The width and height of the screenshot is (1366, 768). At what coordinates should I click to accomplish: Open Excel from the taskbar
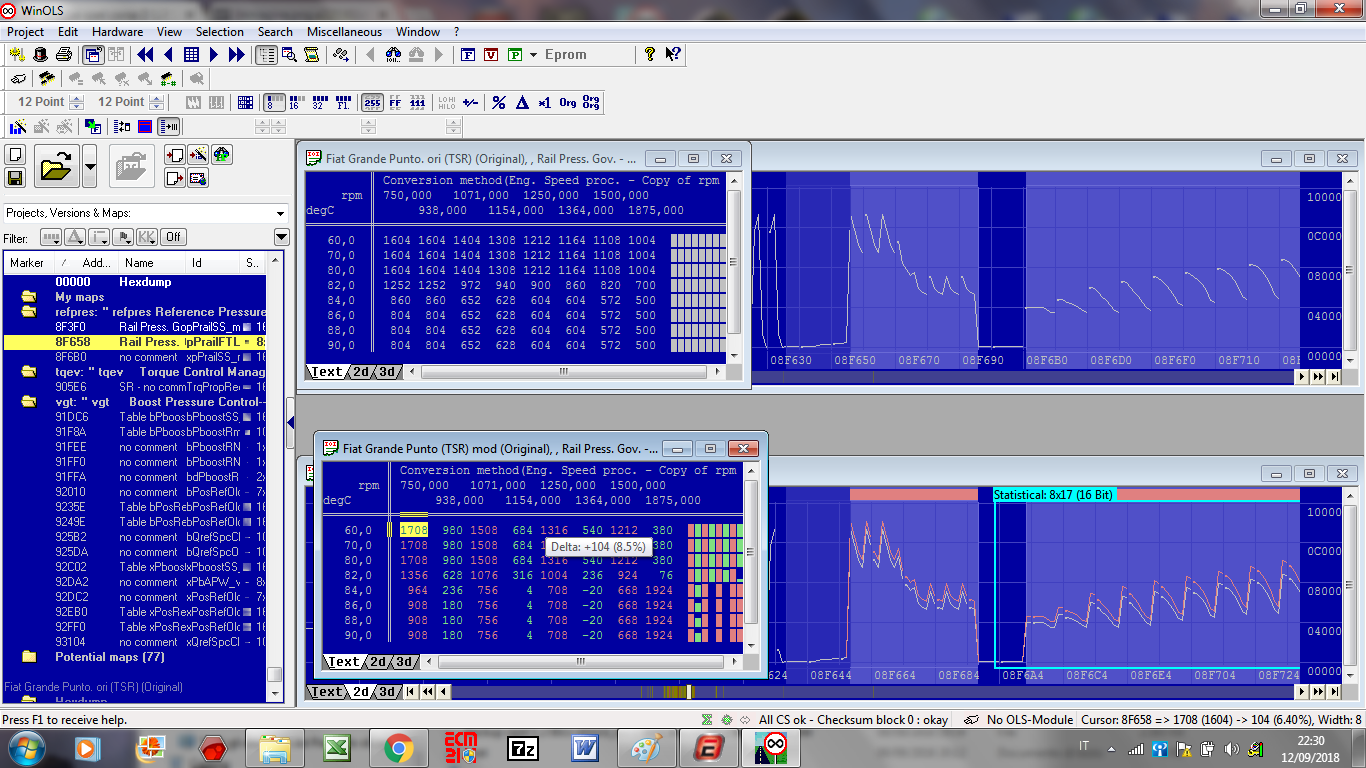(336, 748)
